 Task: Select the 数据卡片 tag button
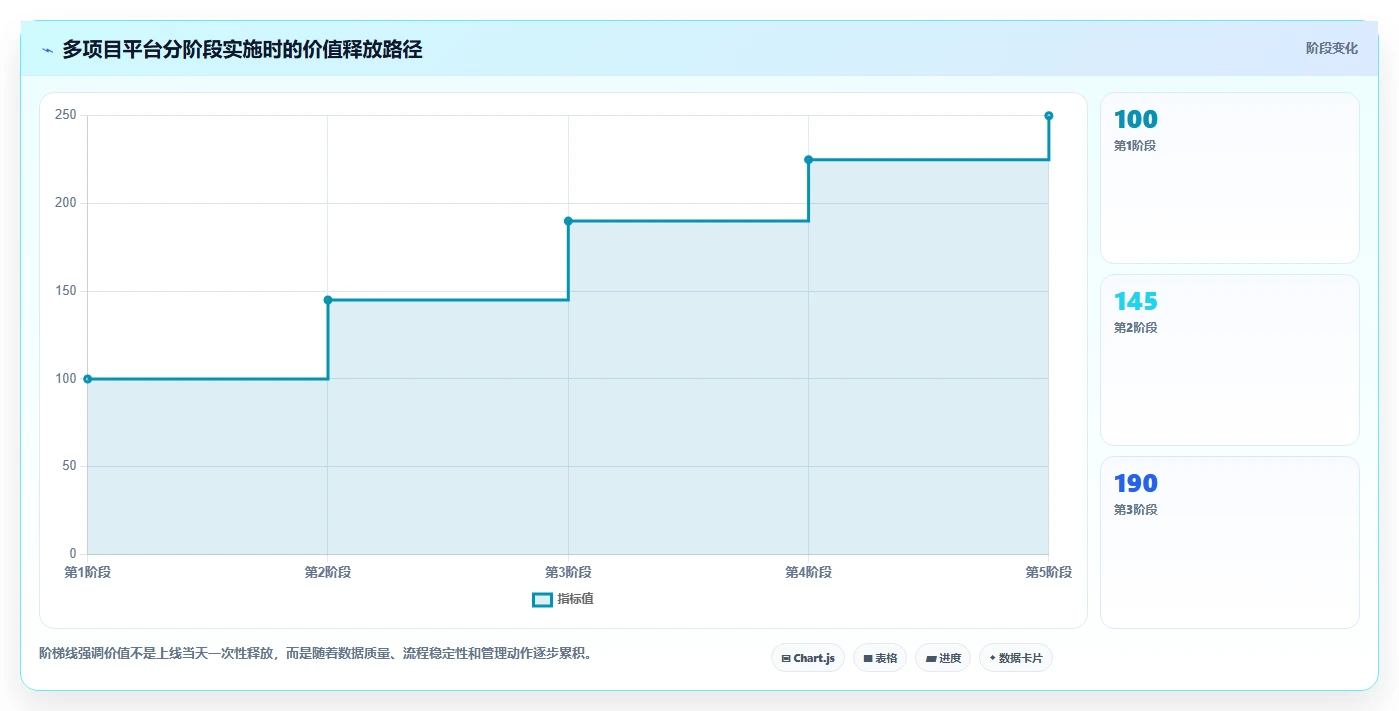(1016, 658)
